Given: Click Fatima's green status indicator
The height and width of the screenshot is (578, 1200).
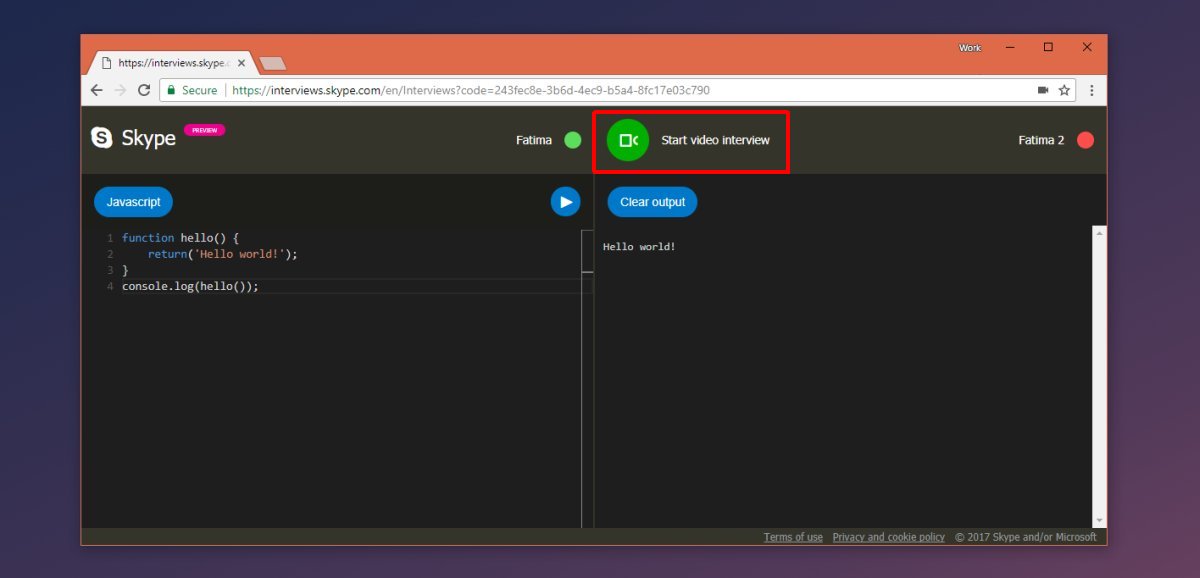Looking at the screenshot, I should tap(573, 140).
